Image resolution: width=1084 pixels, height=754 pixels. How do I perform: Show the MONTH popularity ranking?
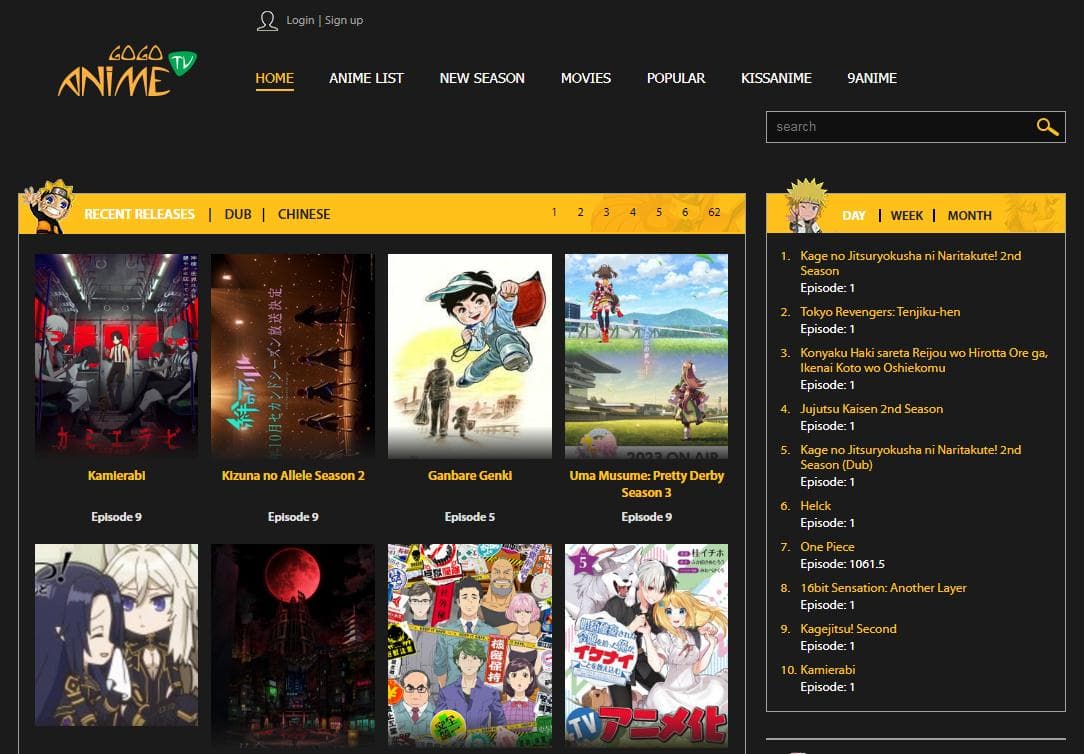coord(969,215)
